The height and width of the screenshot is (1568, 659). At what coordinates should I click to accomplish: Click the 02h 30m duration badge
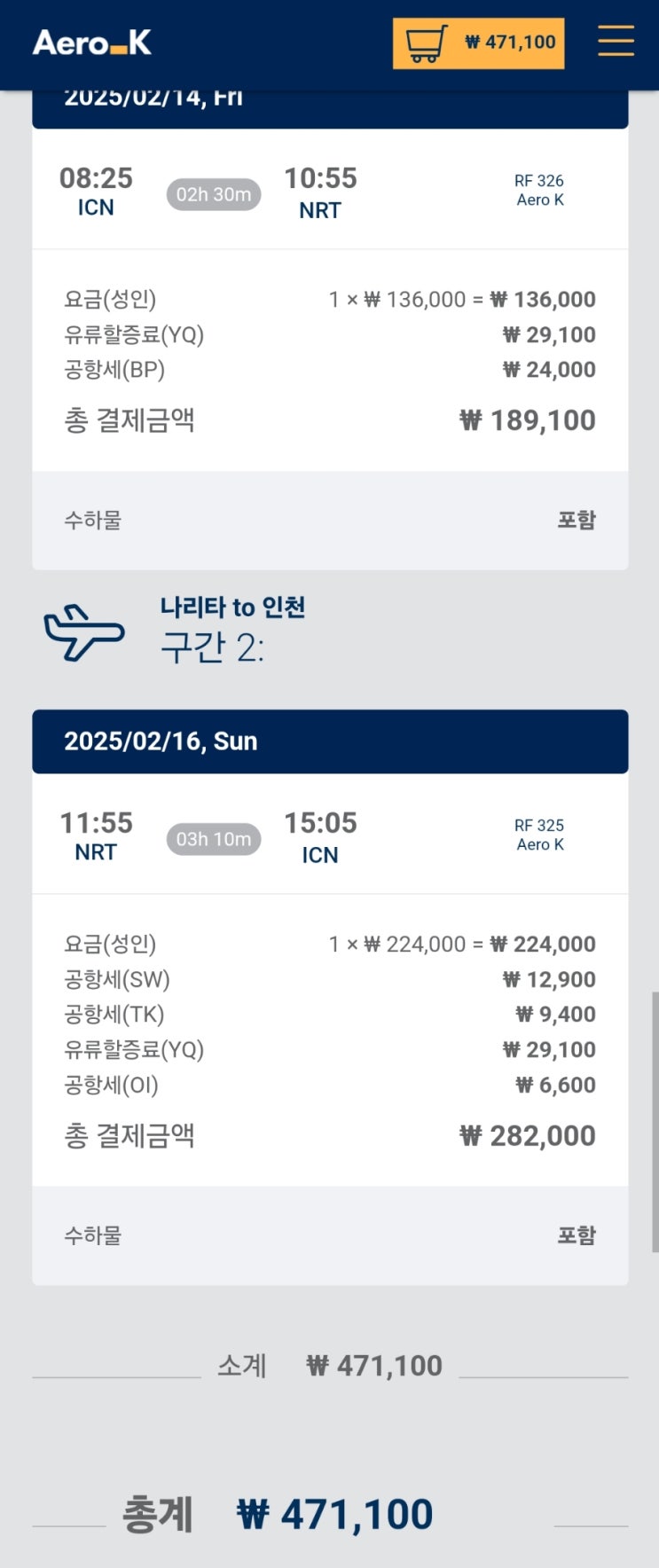coord(213,194)
